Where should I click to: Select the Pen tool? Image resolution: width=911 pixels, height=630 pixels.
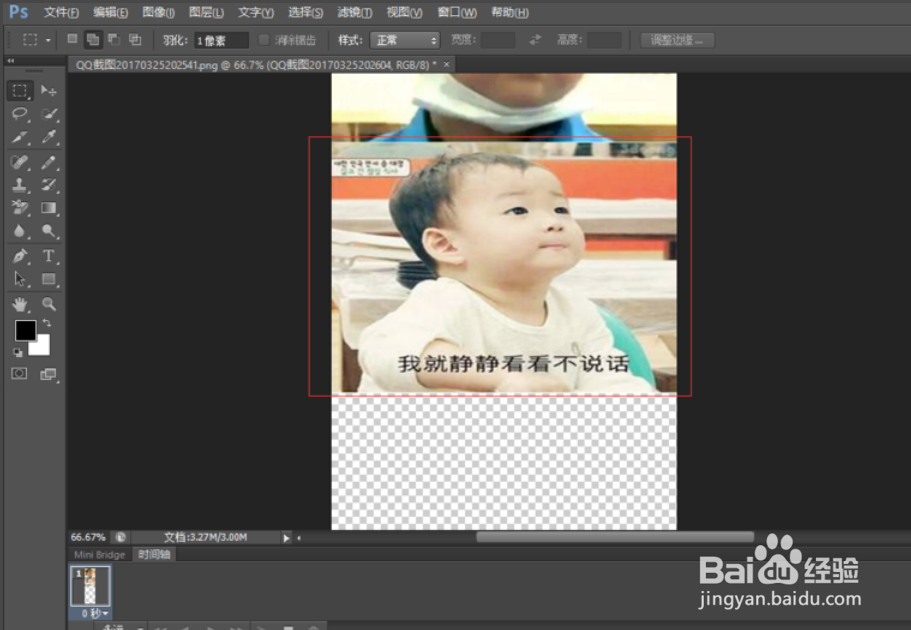[20, 256]
